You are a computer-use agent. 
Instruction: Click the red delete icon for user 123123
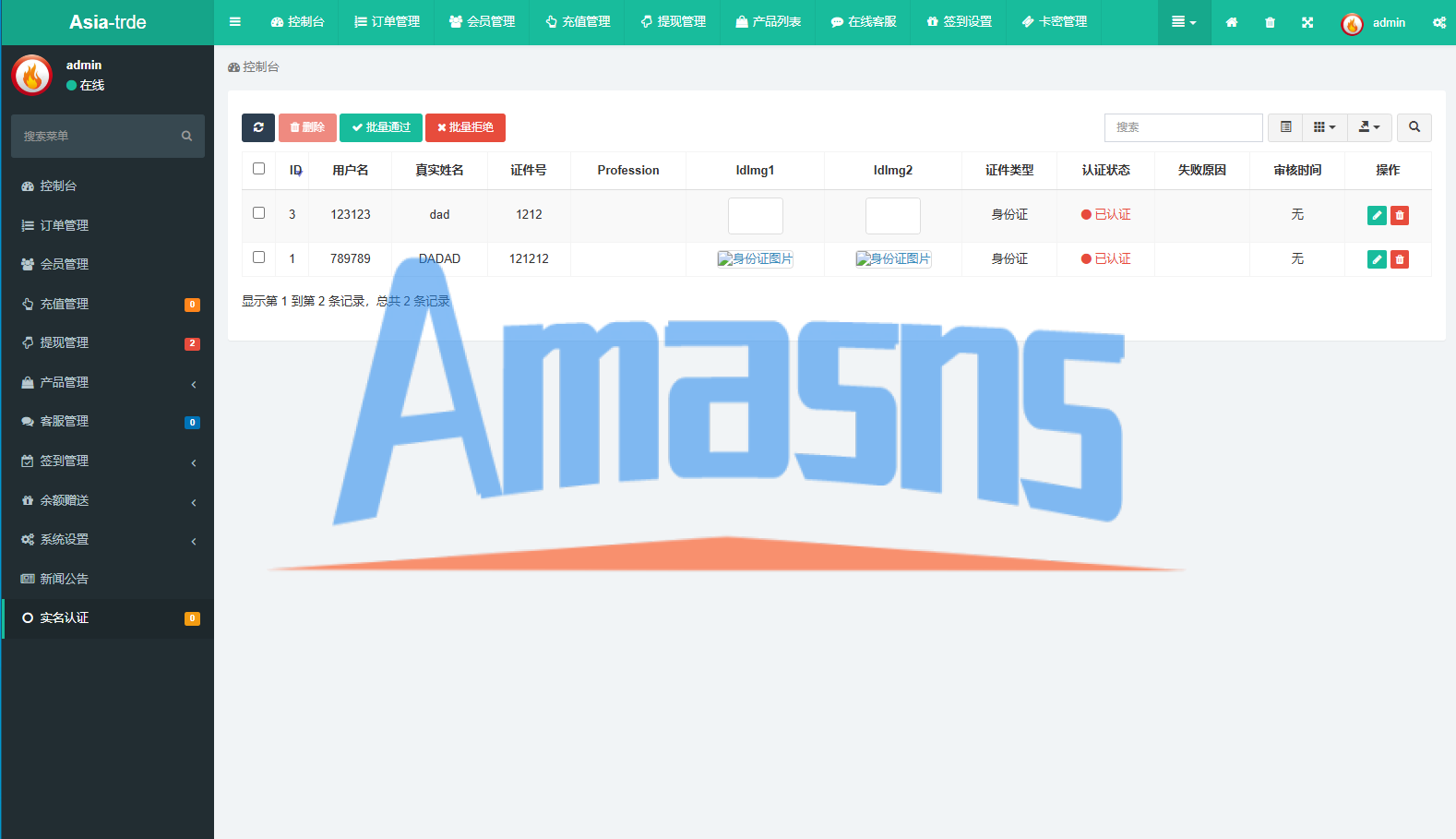1400,215
